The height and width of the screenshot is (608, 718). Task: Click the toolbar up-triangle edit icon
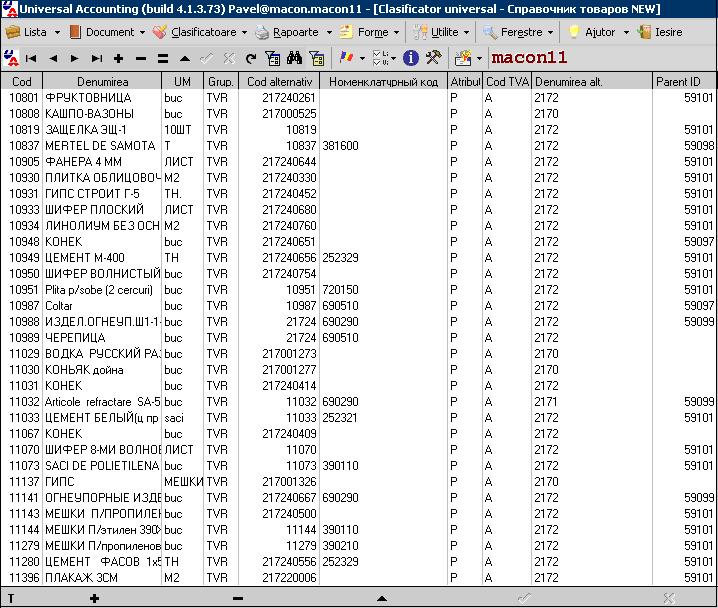[x=185, y=59]
